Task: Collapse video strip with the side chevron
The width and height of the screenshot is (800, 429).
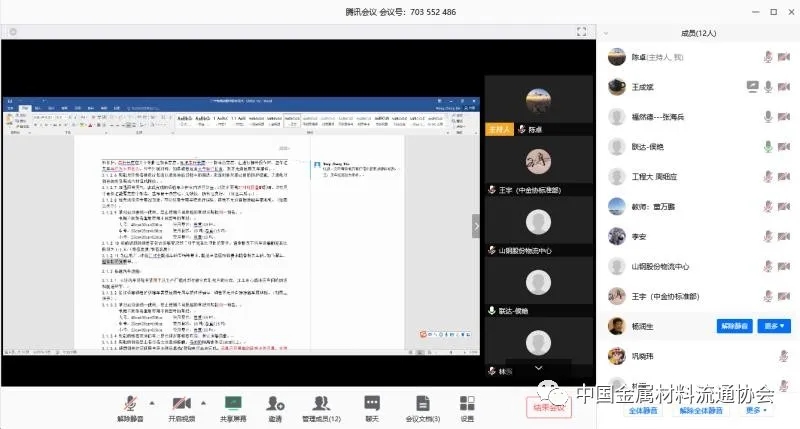Action: coord(476,227)
